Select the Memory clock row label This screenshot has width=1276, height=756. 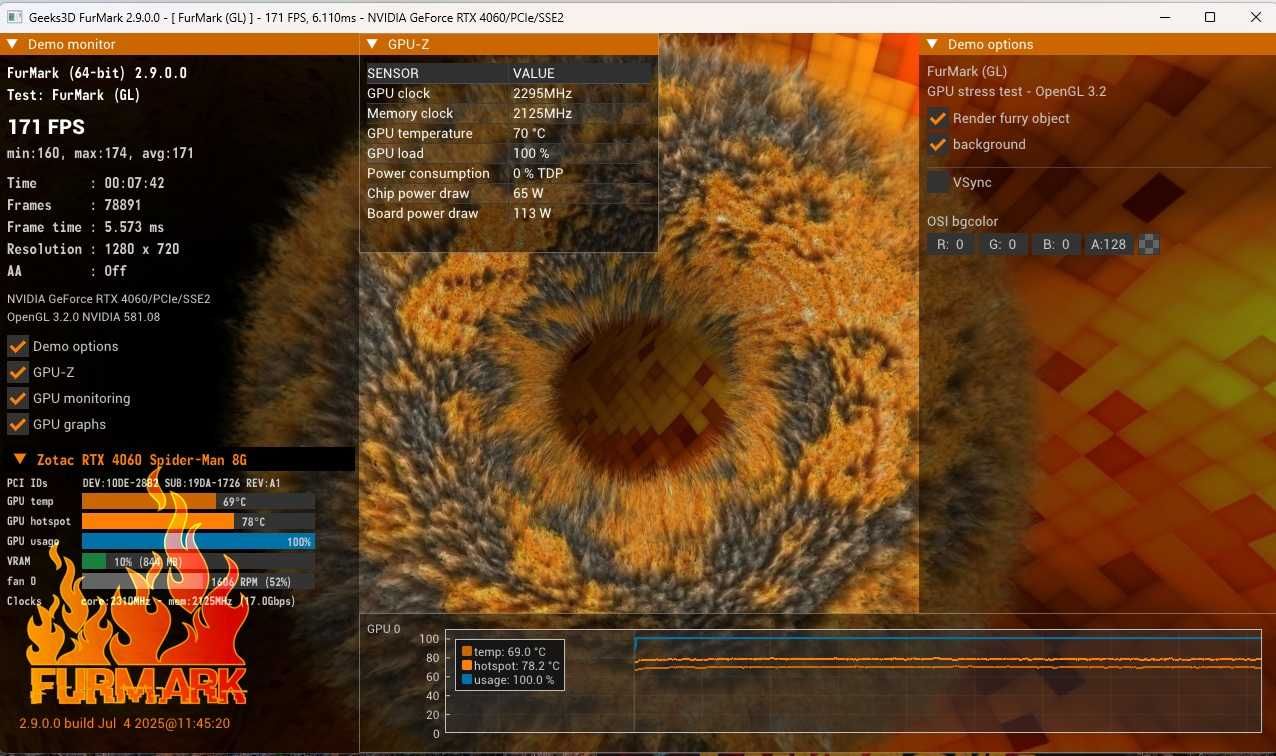coord(410,113)
